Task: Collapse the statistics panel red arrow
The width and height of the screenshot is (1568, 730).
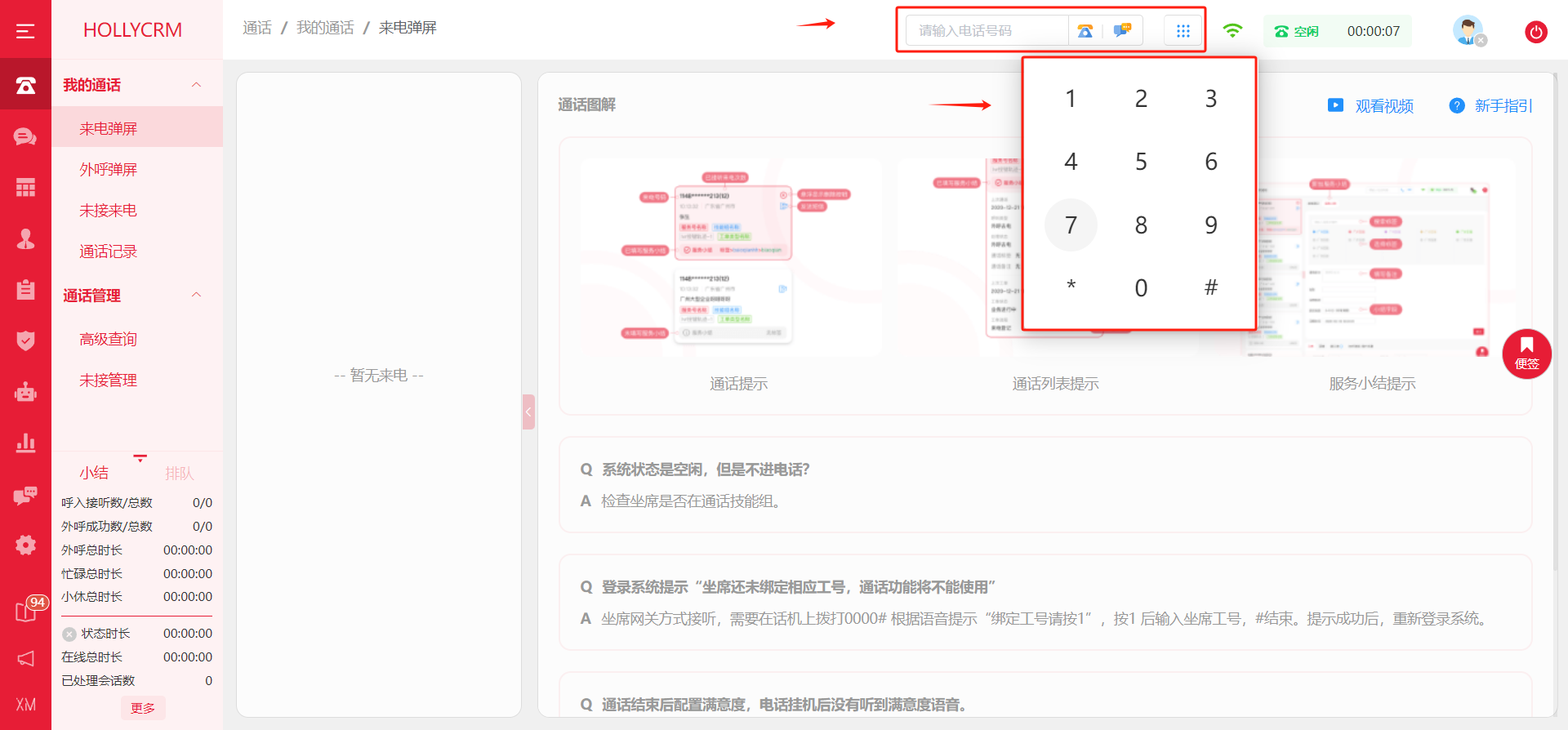Action: coord(140,458)
